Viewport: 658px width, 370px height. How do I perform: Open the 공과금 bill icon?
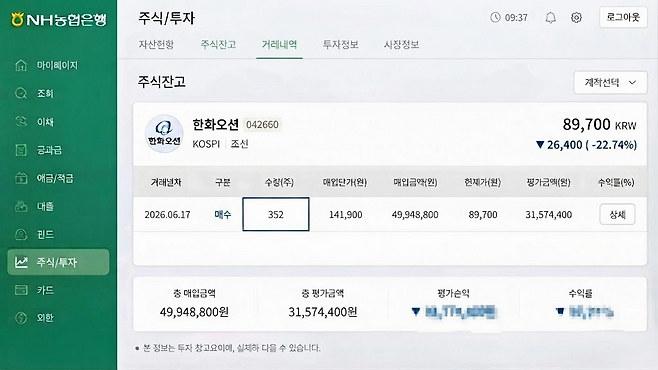(21, 150)
